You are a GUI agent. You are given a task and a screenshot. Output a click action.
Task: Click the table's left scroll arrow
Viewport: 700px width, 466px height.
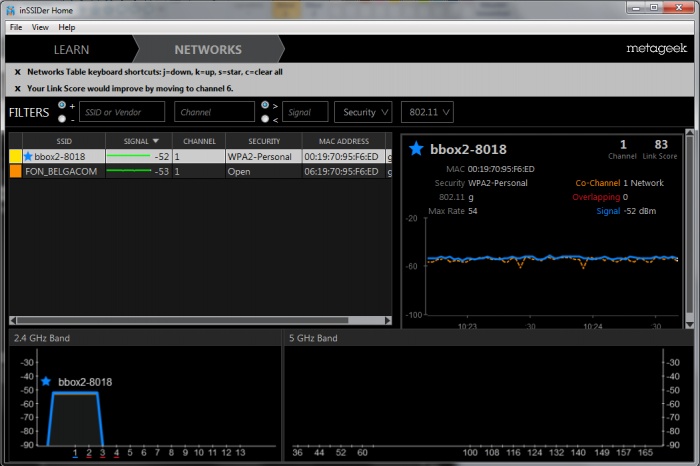pyautogui.click(x=13, y=320)
